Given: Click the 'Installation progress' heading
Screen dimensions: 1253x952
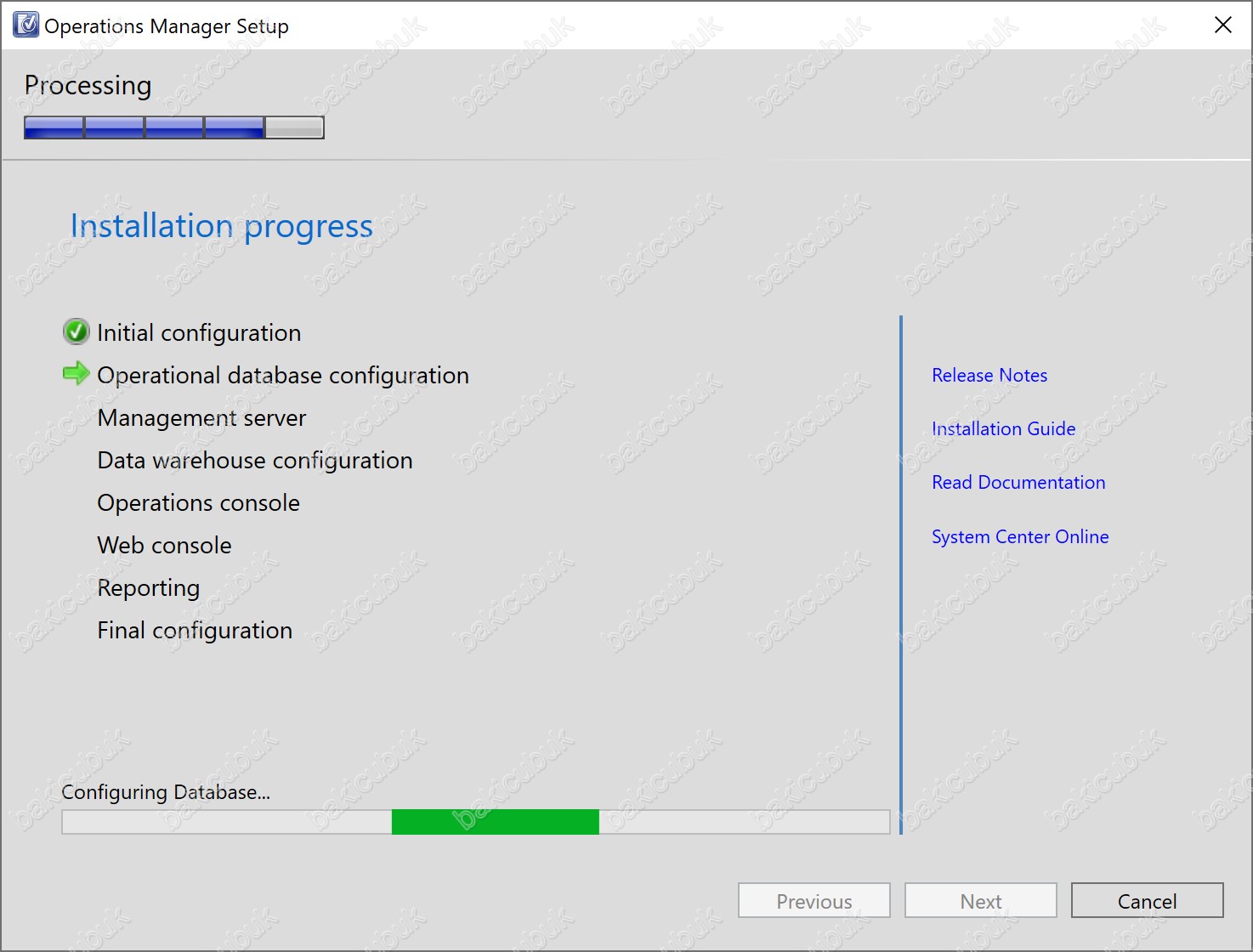Looking at the screenshot, I should (x=222, y=226).
